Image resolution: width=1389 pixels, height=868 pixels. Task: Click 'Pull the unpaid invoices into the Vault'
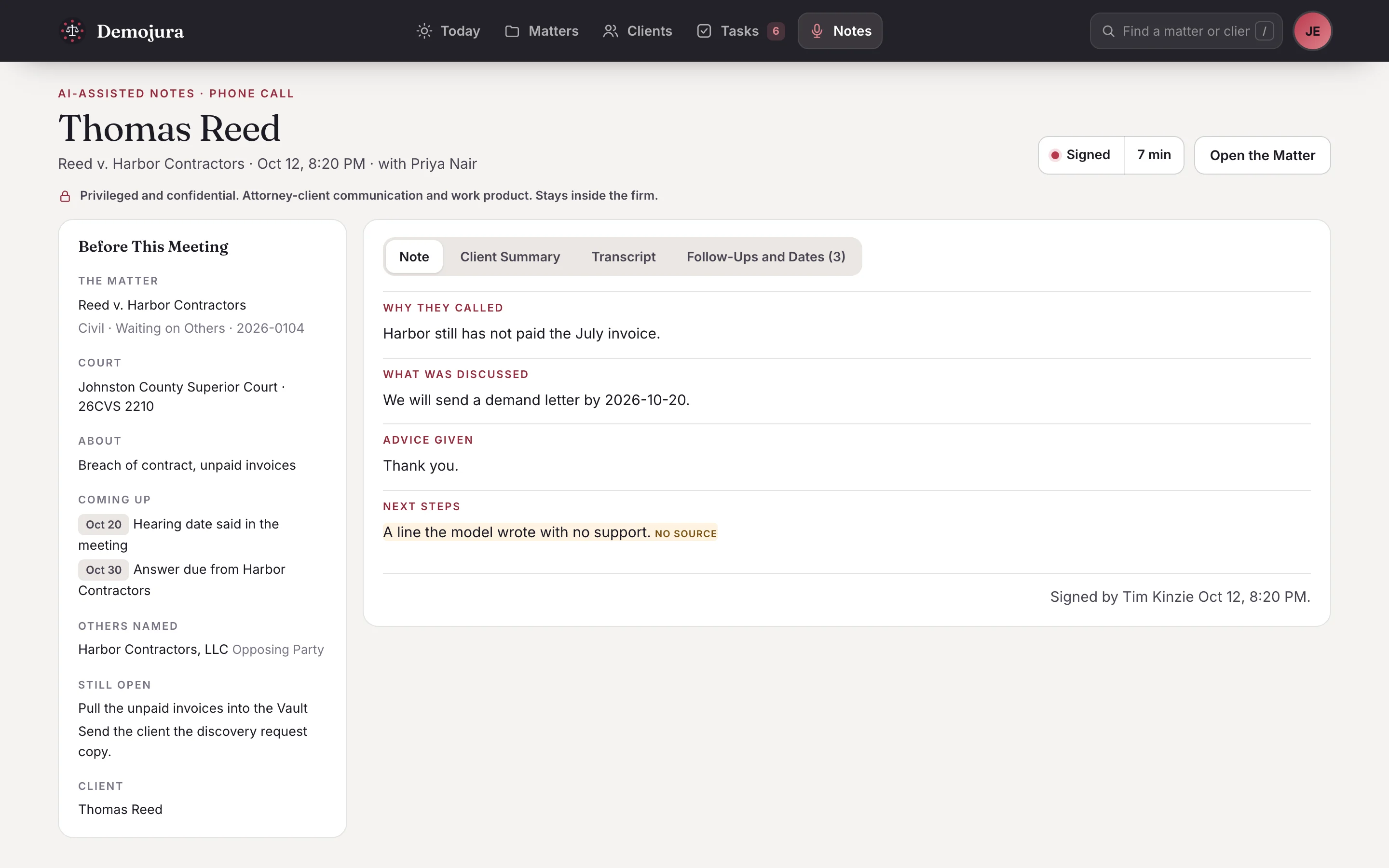[193, 708]
